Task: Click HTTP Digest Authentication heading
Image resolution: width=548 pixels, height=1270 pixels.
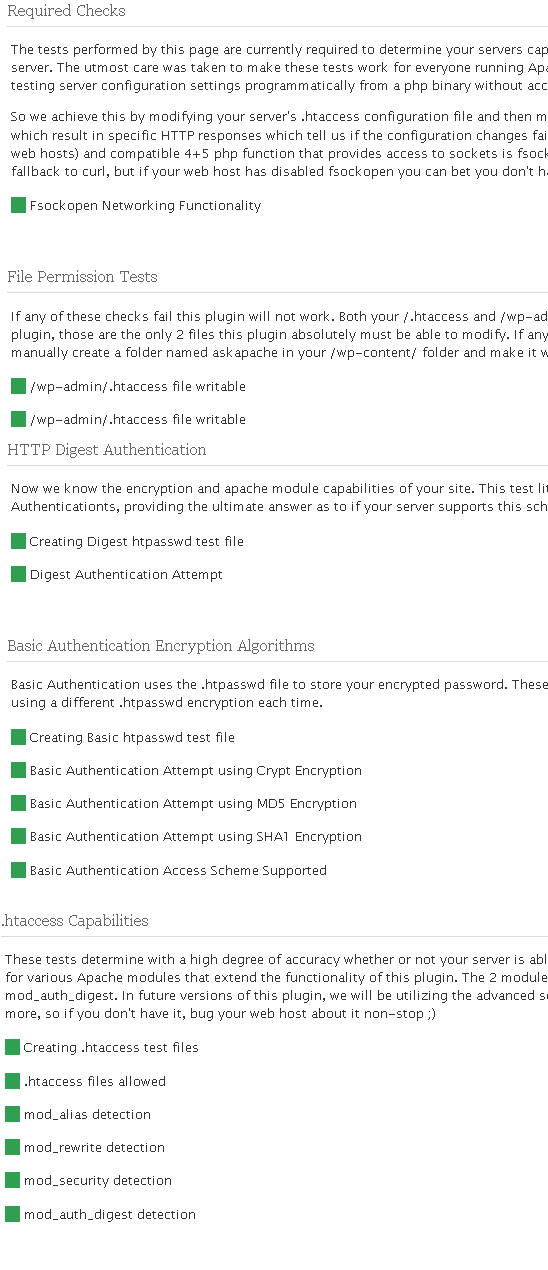Action: [x=107, y=450]
